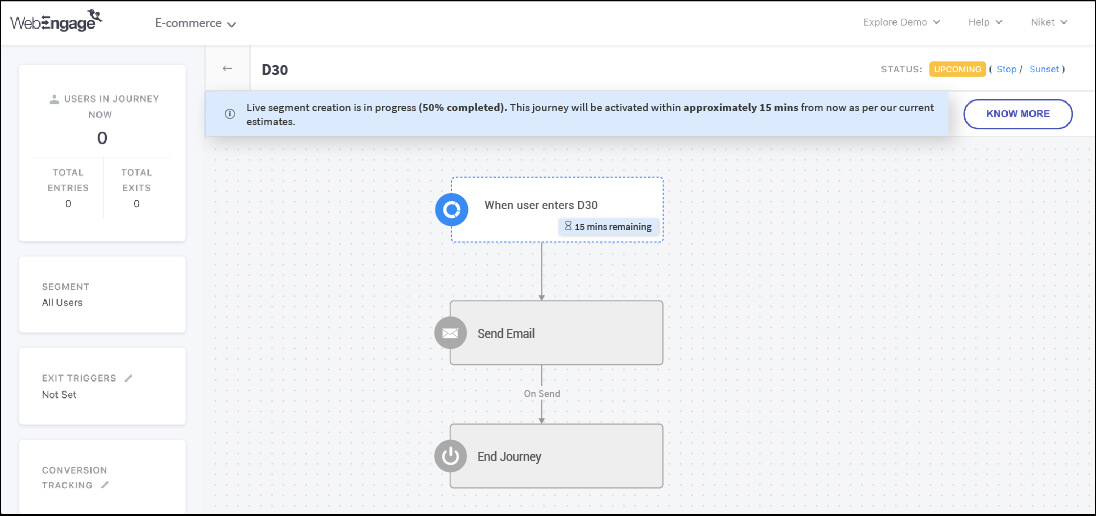Edit Conversion Tracking with pencil icon
Screen dimensions: 1096x516
pyautogui.click(x=104, y=485)
